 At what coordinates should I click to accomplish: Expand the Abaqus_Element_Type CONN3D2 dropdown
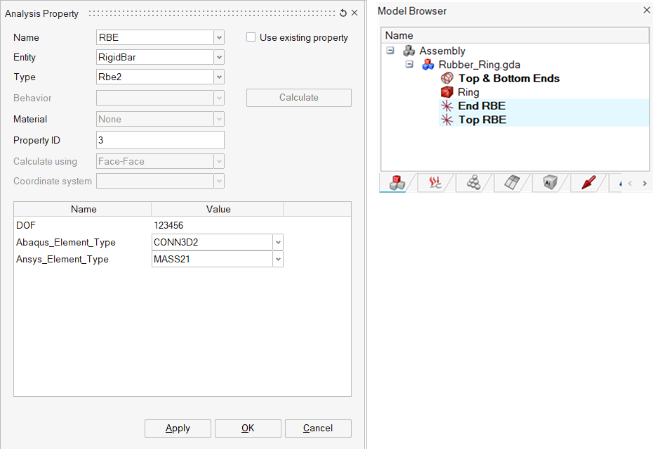tap(278, 242)
